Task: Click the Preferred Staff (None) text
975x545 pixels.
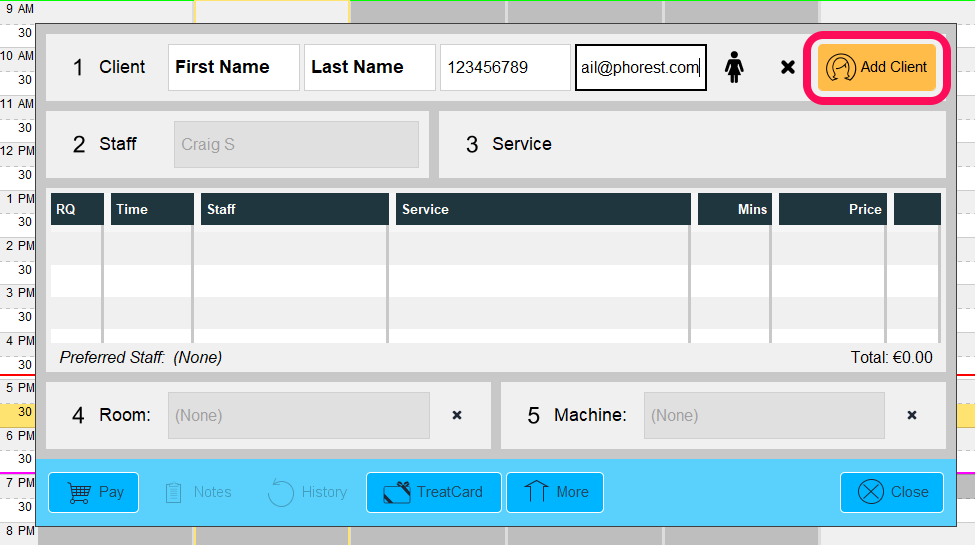Action: pos(141,358)
